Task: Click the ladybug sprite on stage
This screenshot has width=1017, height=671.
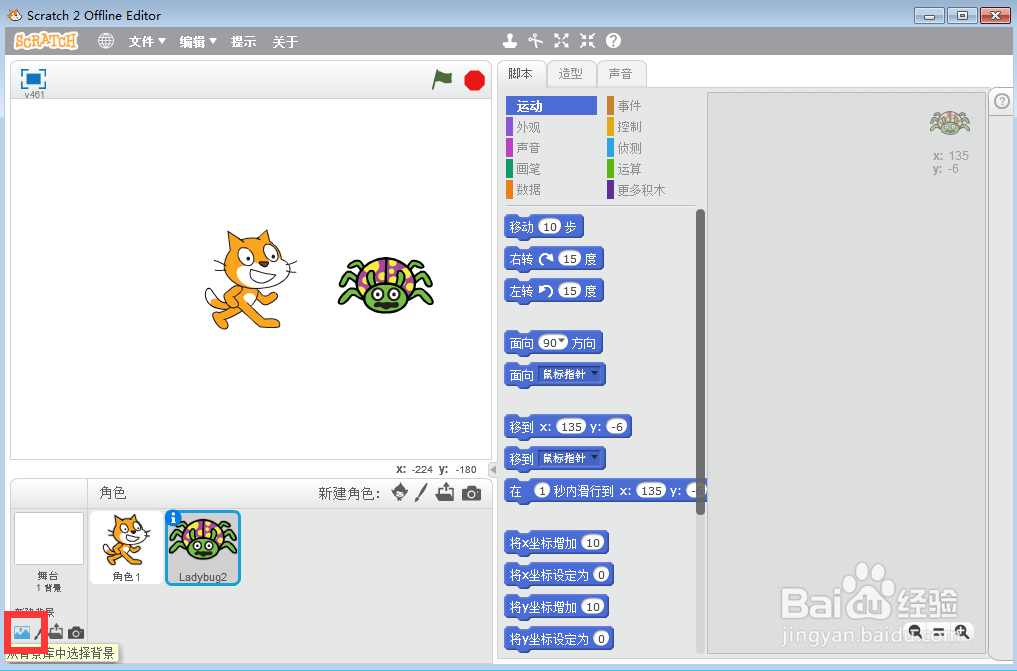Action: coord(385,285)
